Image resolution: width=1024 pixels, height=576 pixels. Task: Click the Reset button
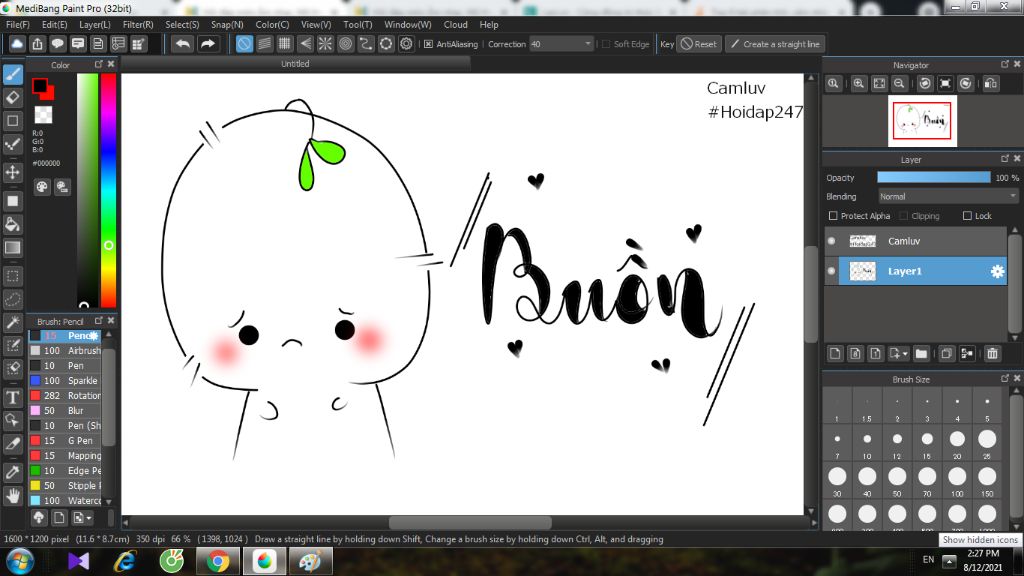click(x=699, y=44)
